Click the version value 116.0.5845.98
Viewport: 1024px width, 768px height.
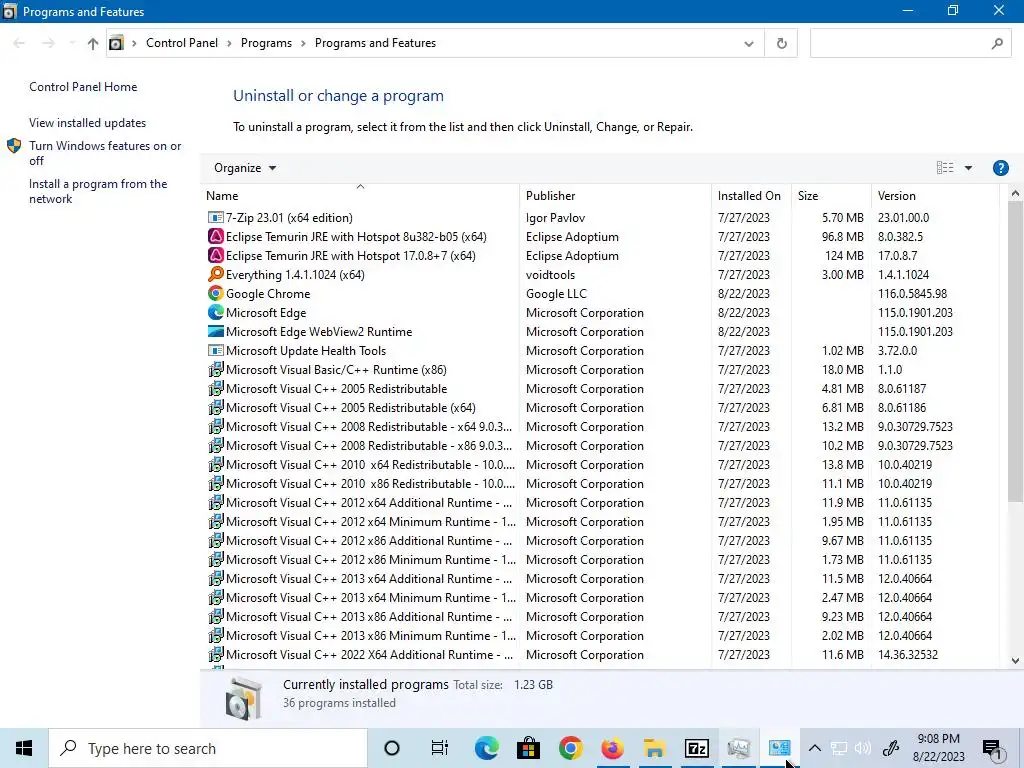(912, 294)
